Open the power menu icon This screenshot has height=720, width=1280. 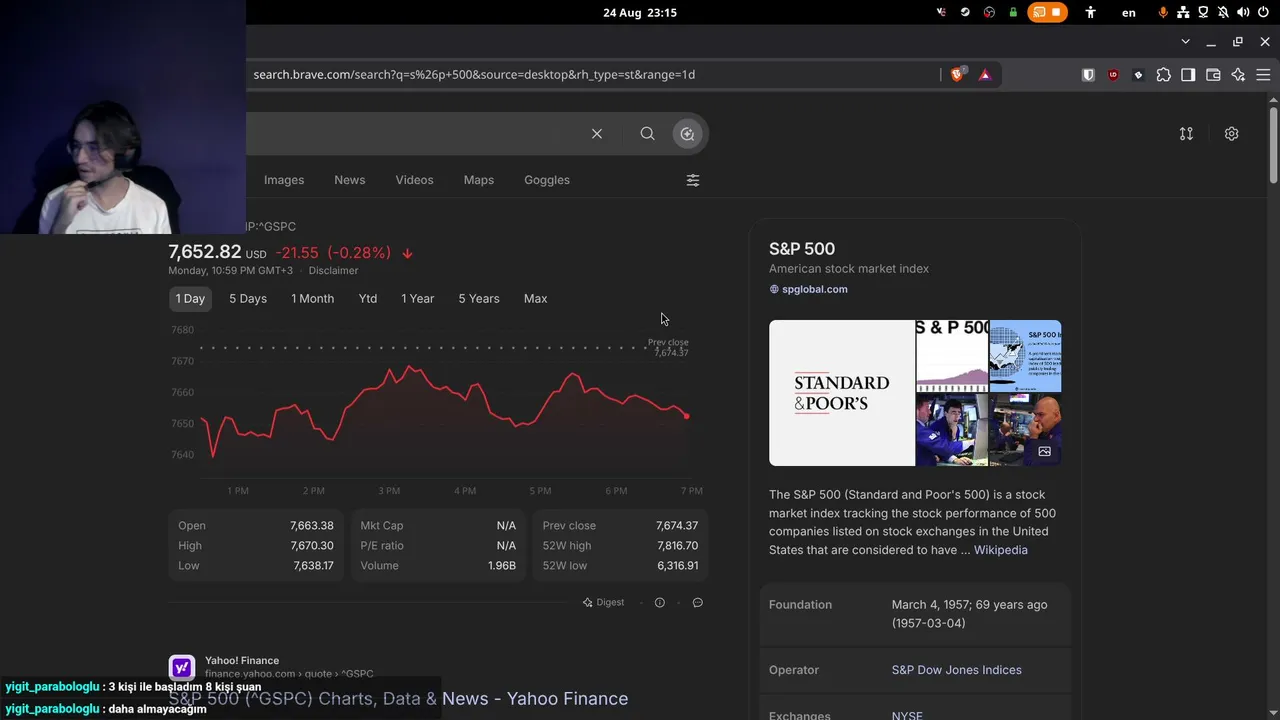(1264, 13)
